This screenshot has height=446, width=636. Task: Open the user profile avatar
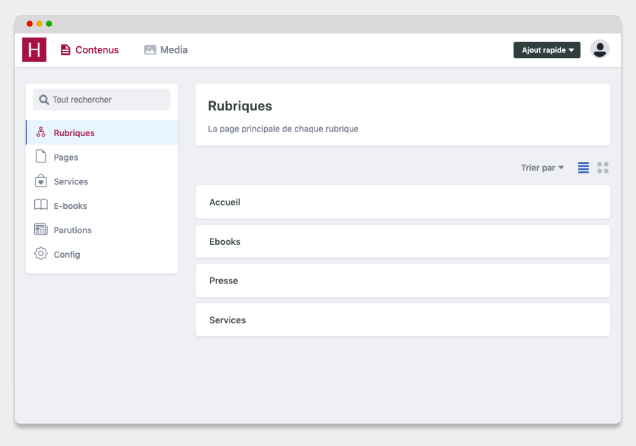click(599, 49)
